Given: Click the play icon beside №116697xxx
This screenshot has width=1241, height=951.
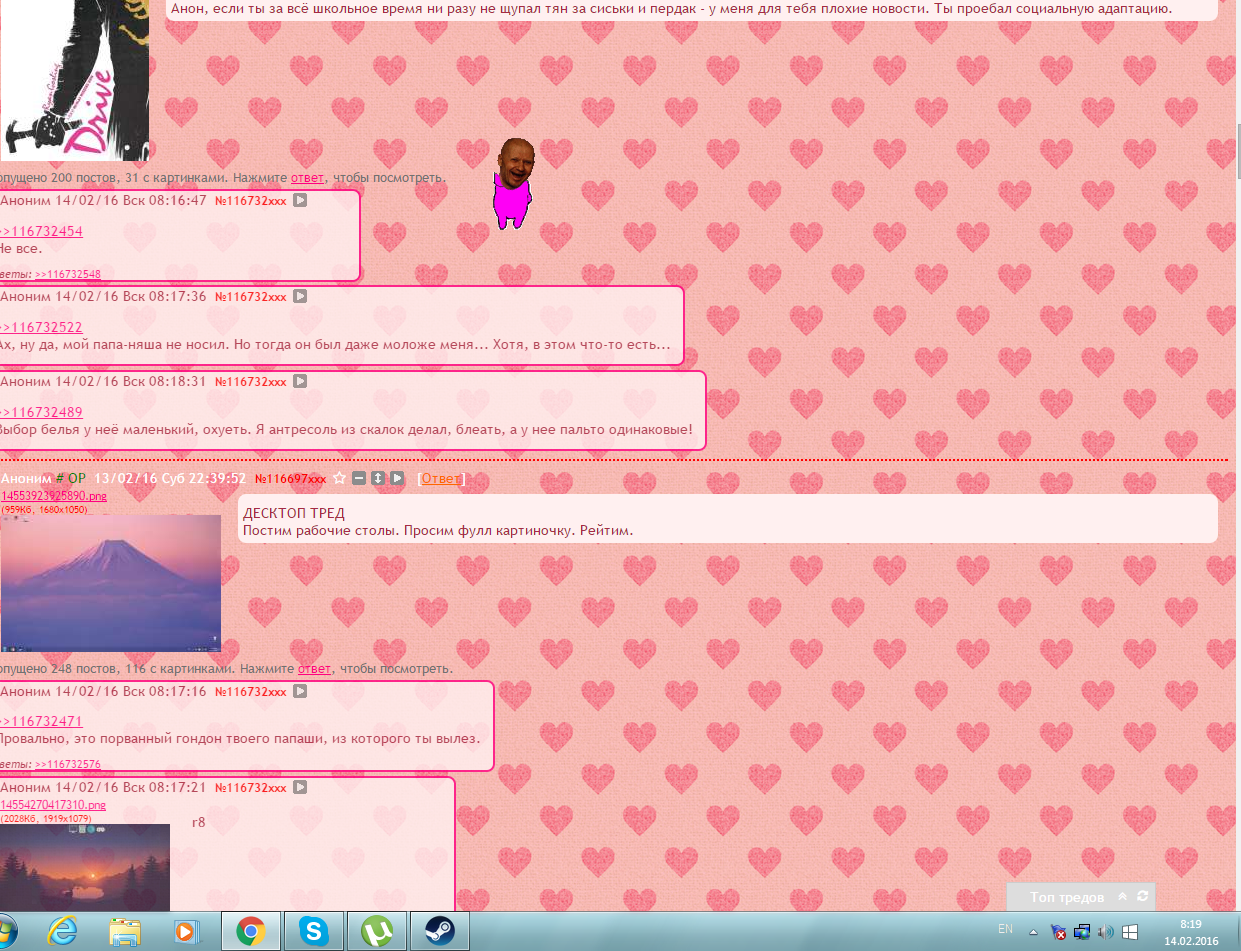Looking at the screenshot, I should [x=397, y=479].
